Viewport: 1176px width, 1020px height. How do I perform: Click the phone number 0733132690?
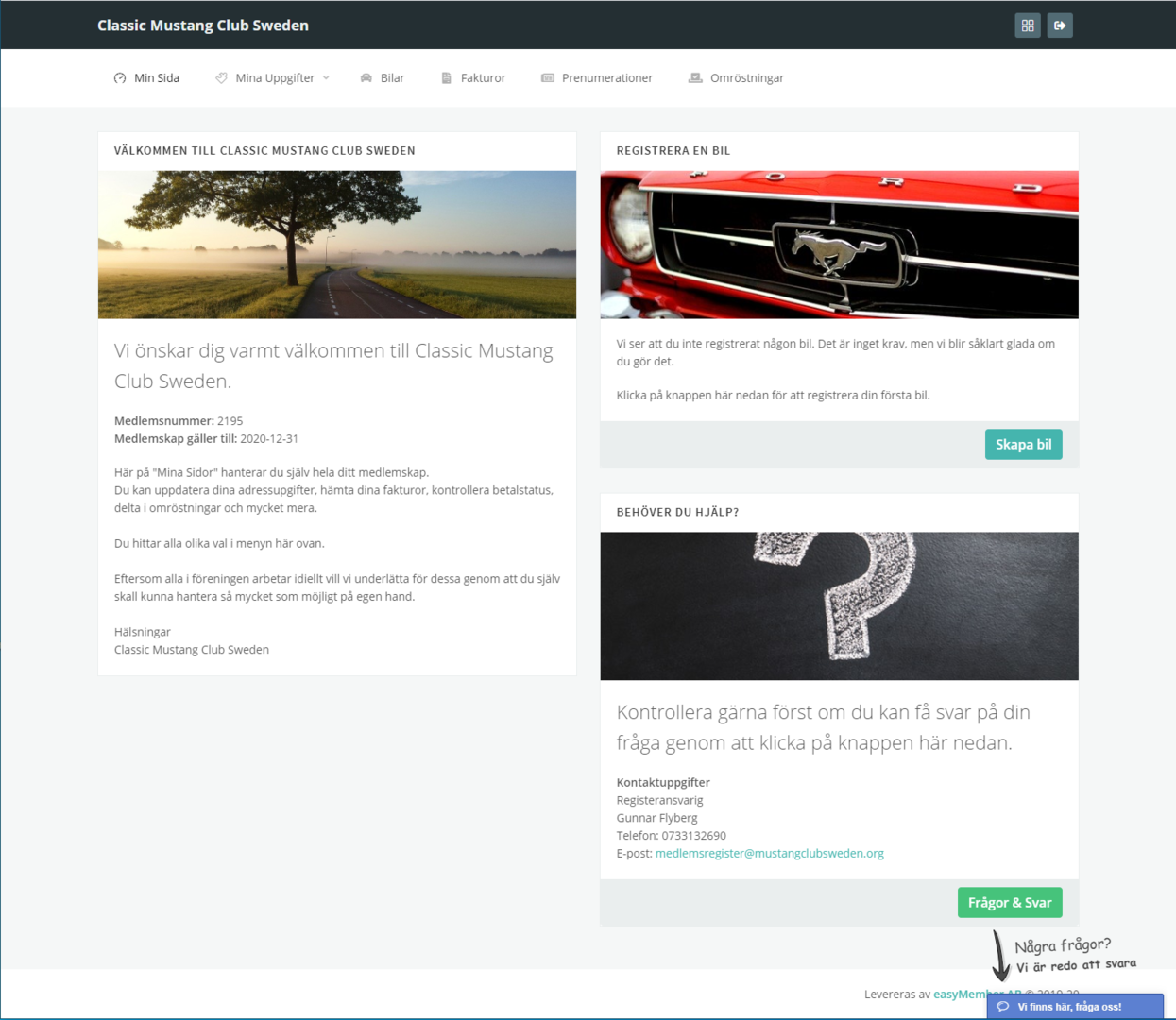click(x=694, y=836)
